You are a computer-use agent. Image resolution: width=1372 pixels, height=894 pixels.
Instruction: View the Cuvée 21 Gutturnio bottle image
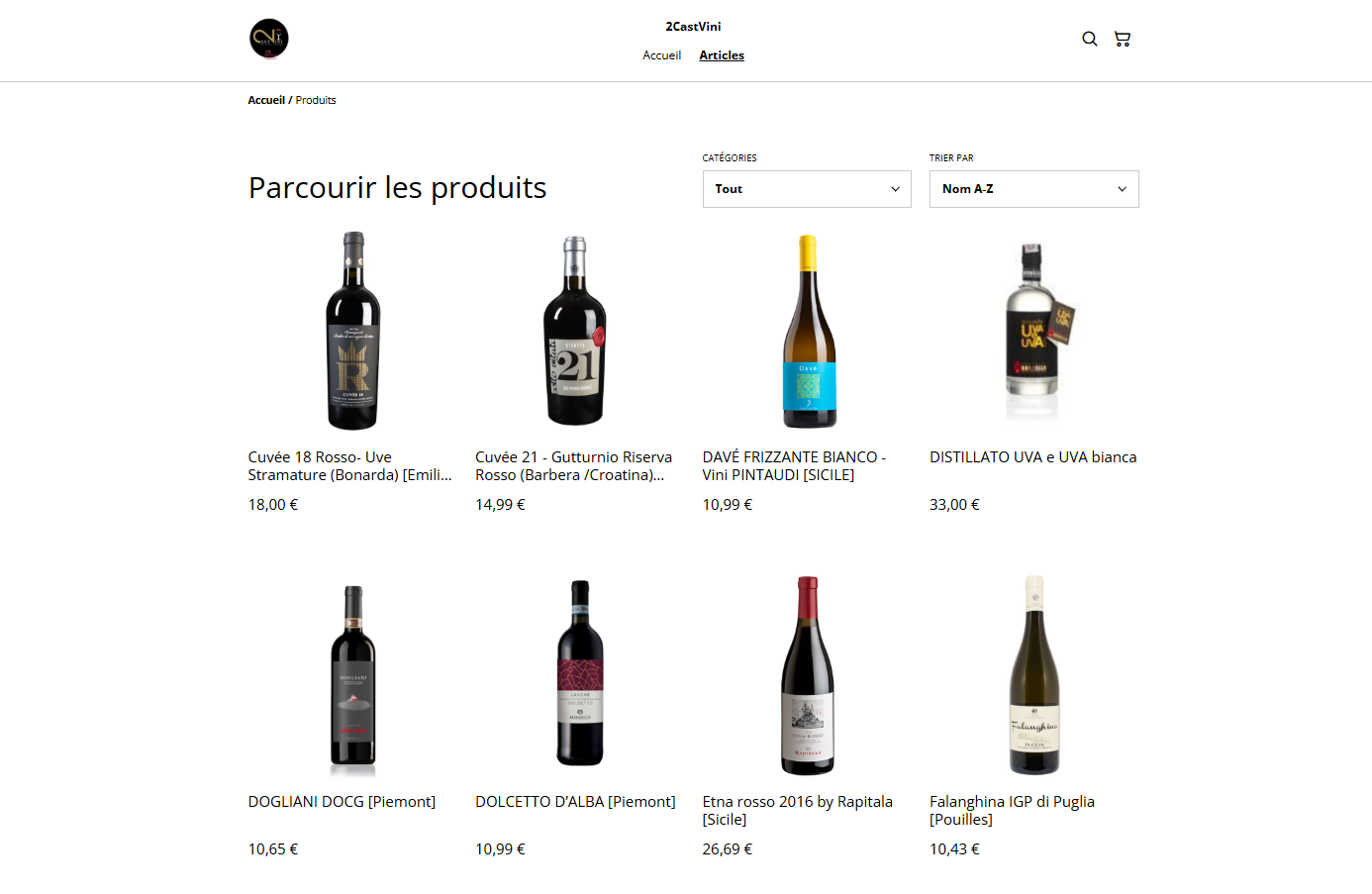[x=575, y=331]
